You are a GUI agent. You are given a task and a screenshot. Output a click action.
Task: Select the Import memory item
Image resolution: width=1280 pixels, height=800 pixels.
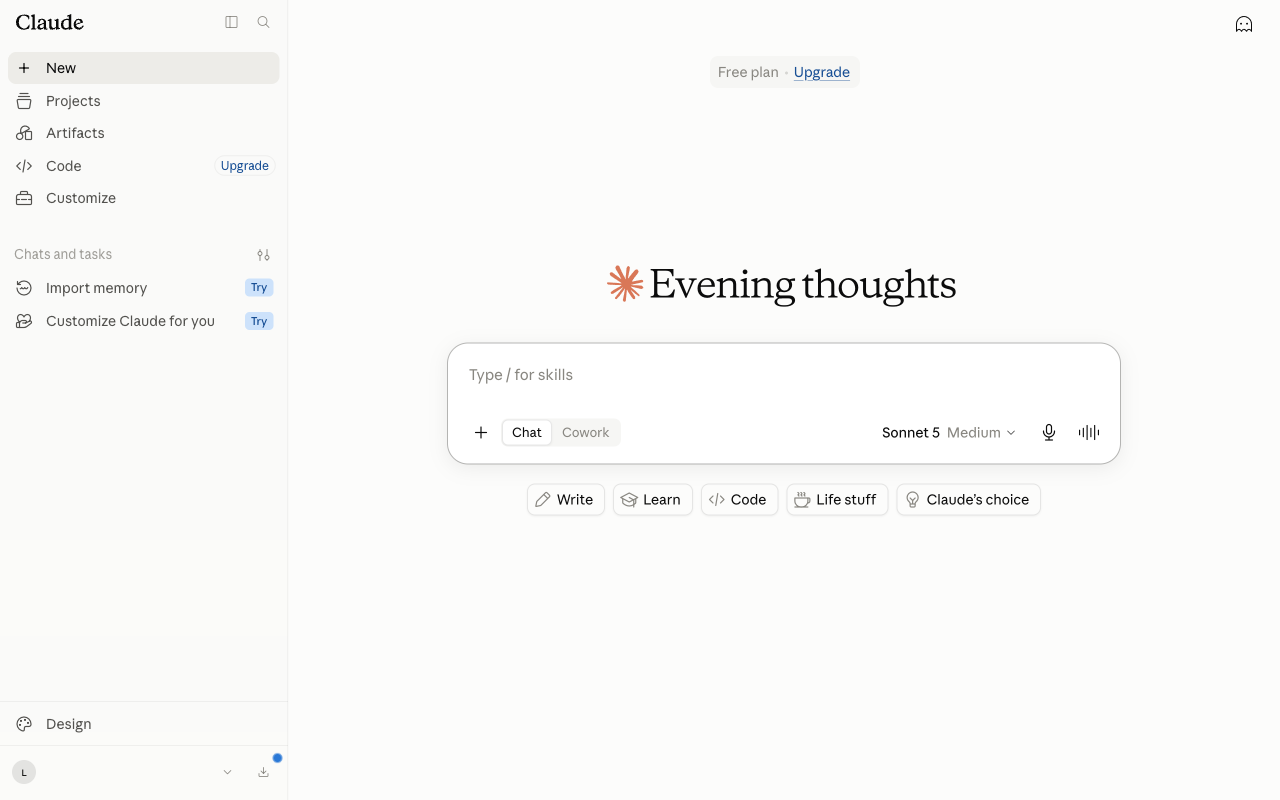(x=144, y=288)
